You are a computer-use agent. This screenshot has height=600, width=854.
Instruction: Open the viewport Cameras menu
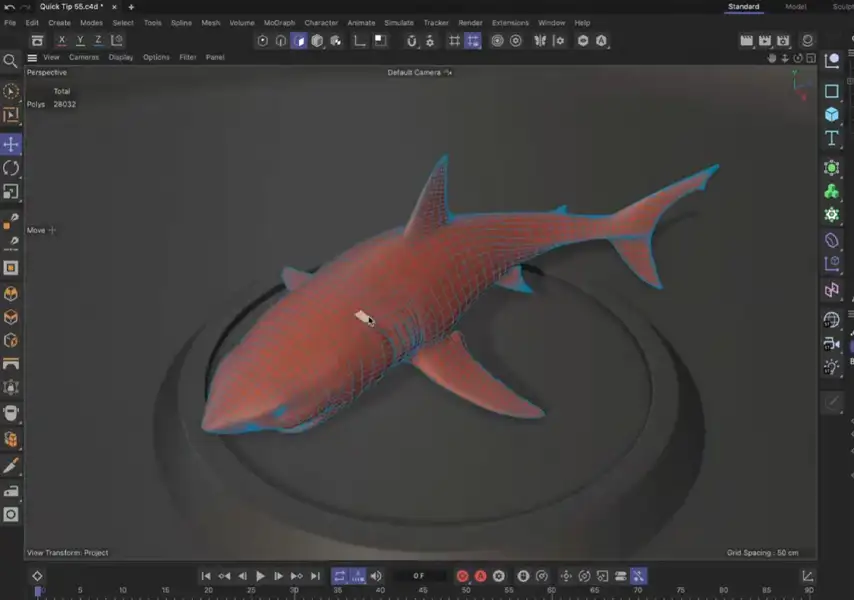pos(84,57)
